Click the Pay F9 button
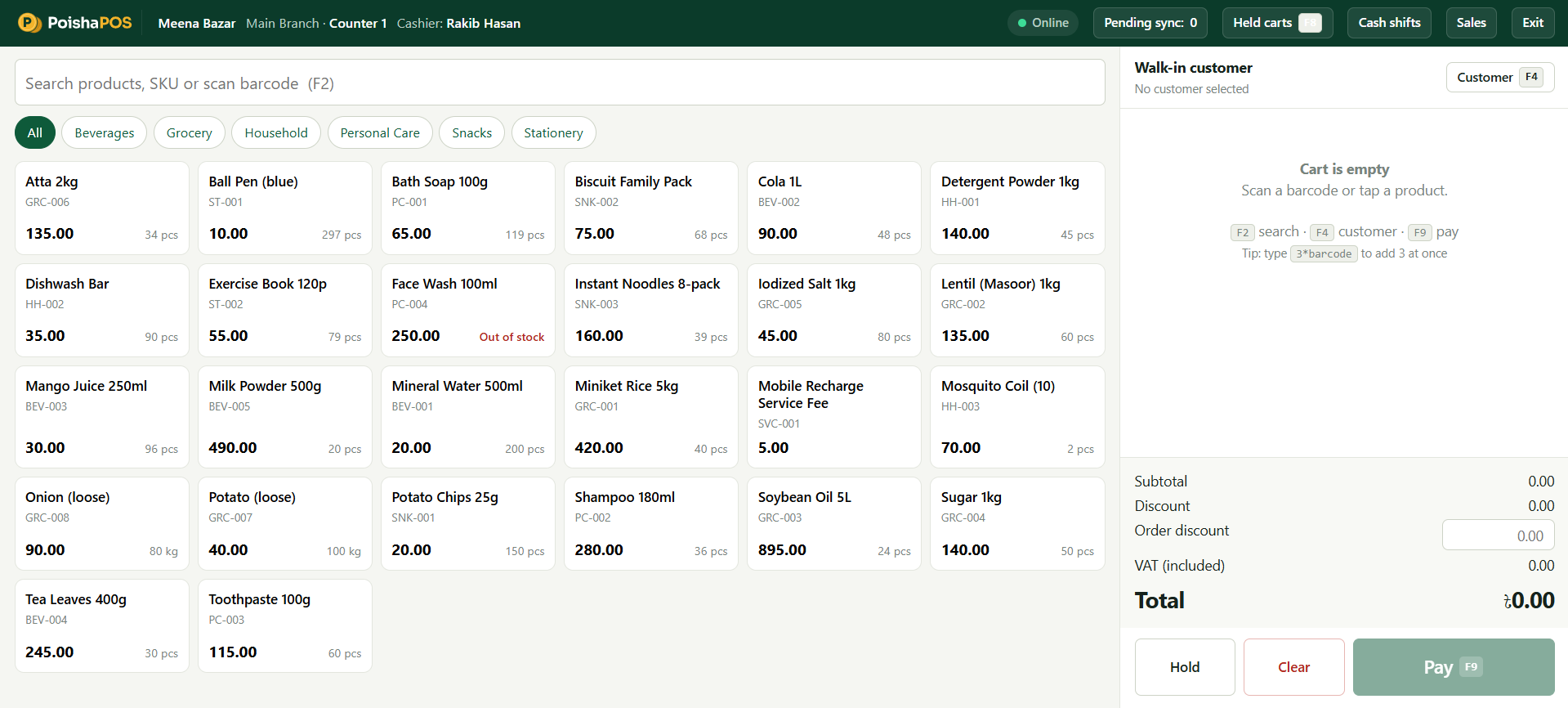1568x708 pixels. click(x=1454, y=667)
